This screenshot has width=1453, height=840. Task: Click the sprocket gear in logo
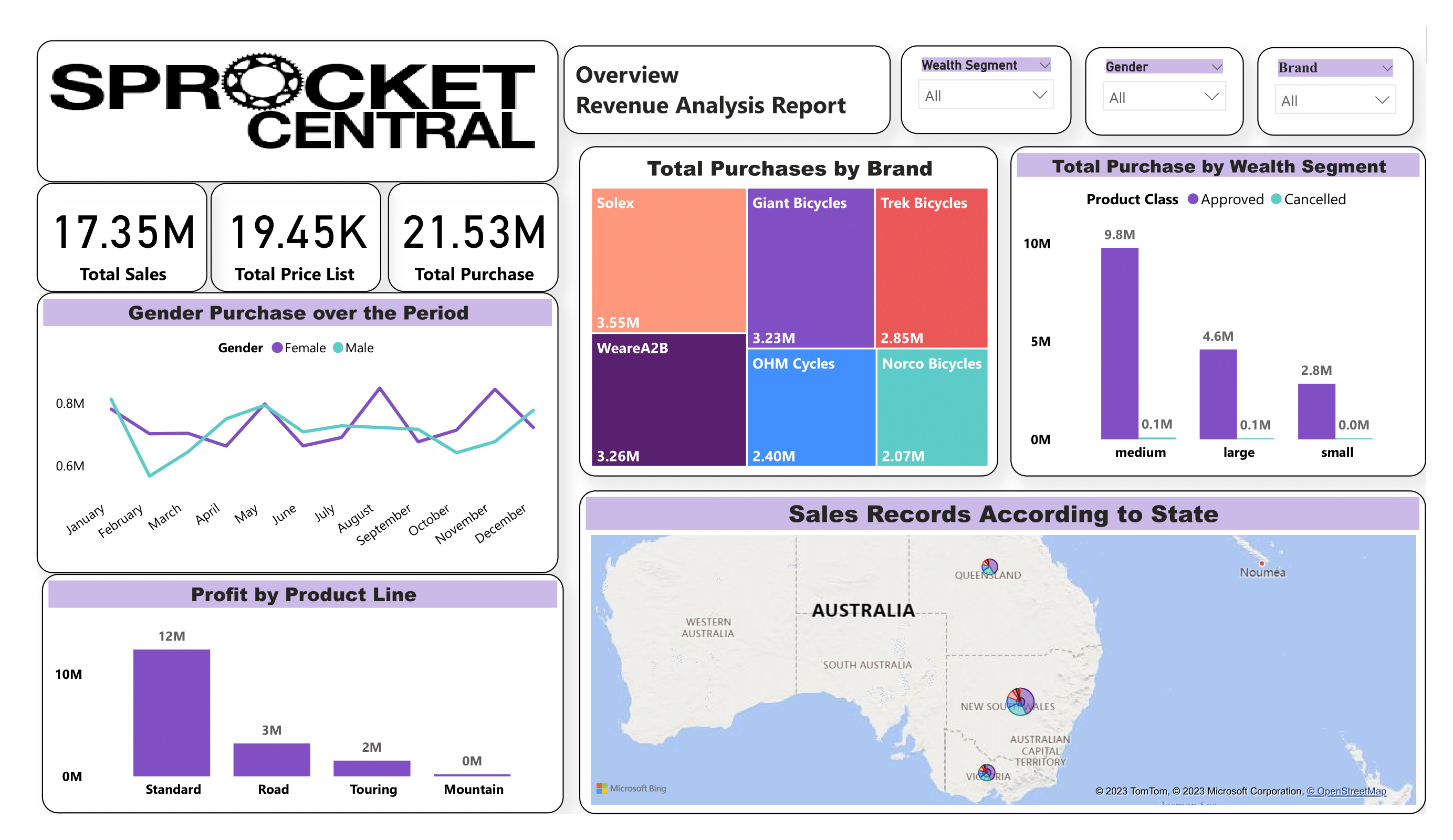point(263,82)
